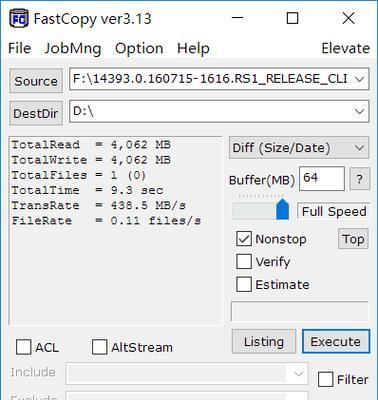The image size is (378, 400).
Task: Click the FastCopy app icon in title bar
Action: click(19, 18)
